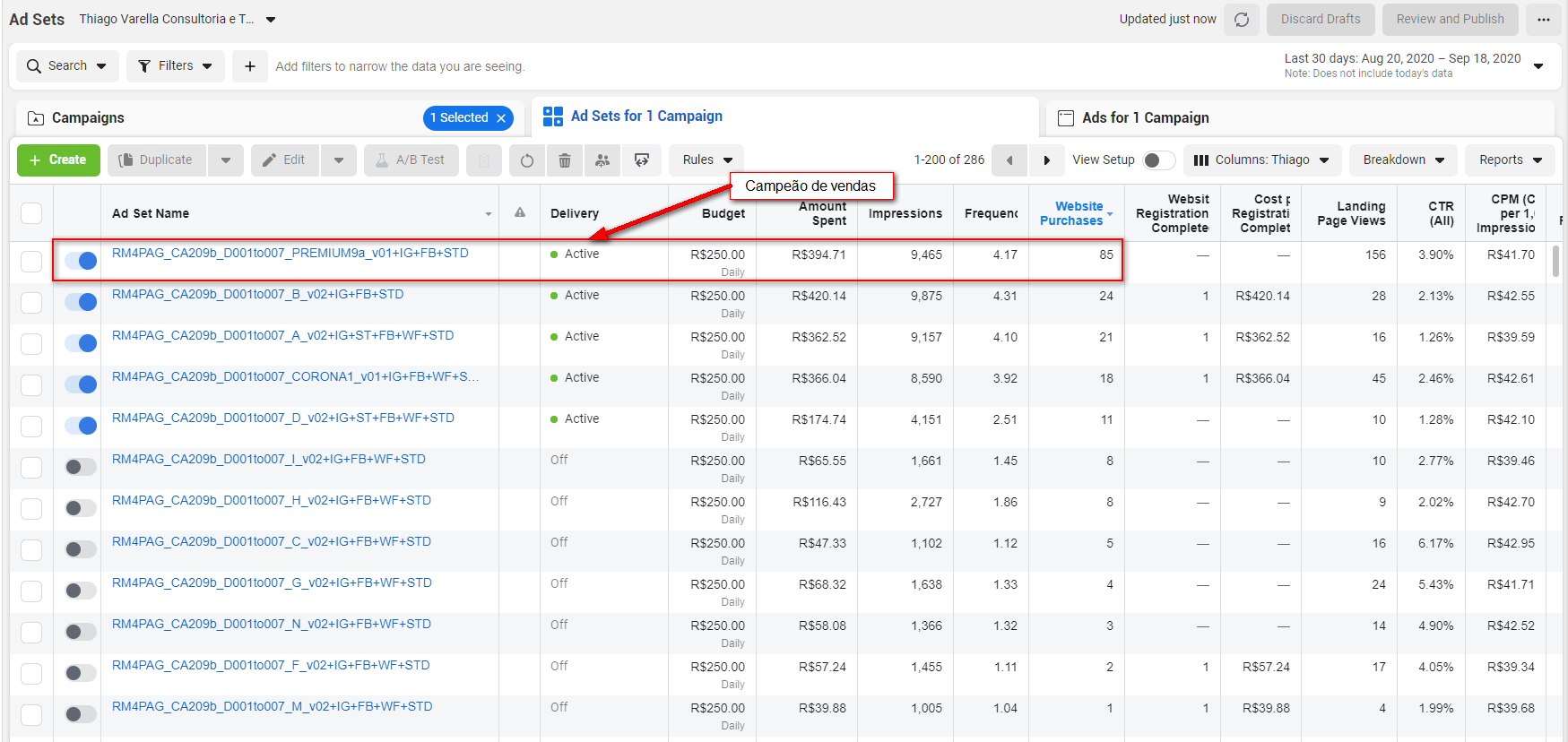Screen dimensions: 1568x742
Task: Click the refresh data icon
Action: tap(1242, 20)
